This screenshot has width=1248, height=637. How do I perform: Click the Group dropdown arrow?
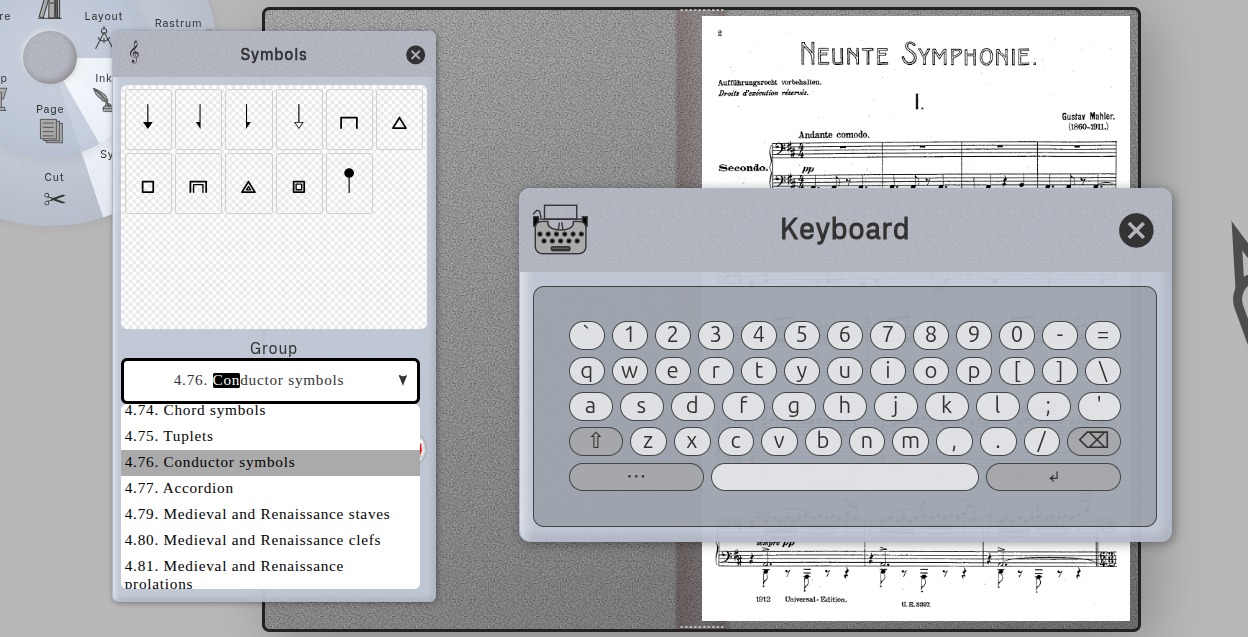coord(403,381)
